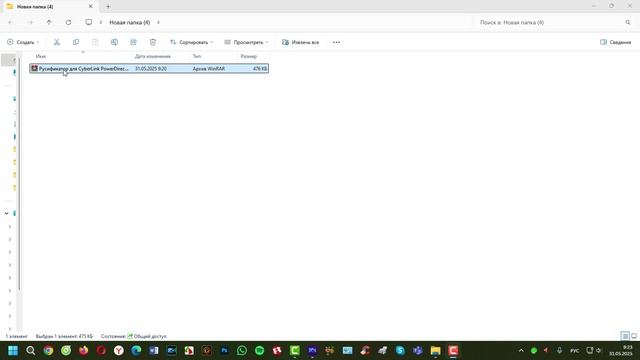Click the This PC monitor icon in the address bar
This screenshot has width=640, height=360.
[89, 22]
